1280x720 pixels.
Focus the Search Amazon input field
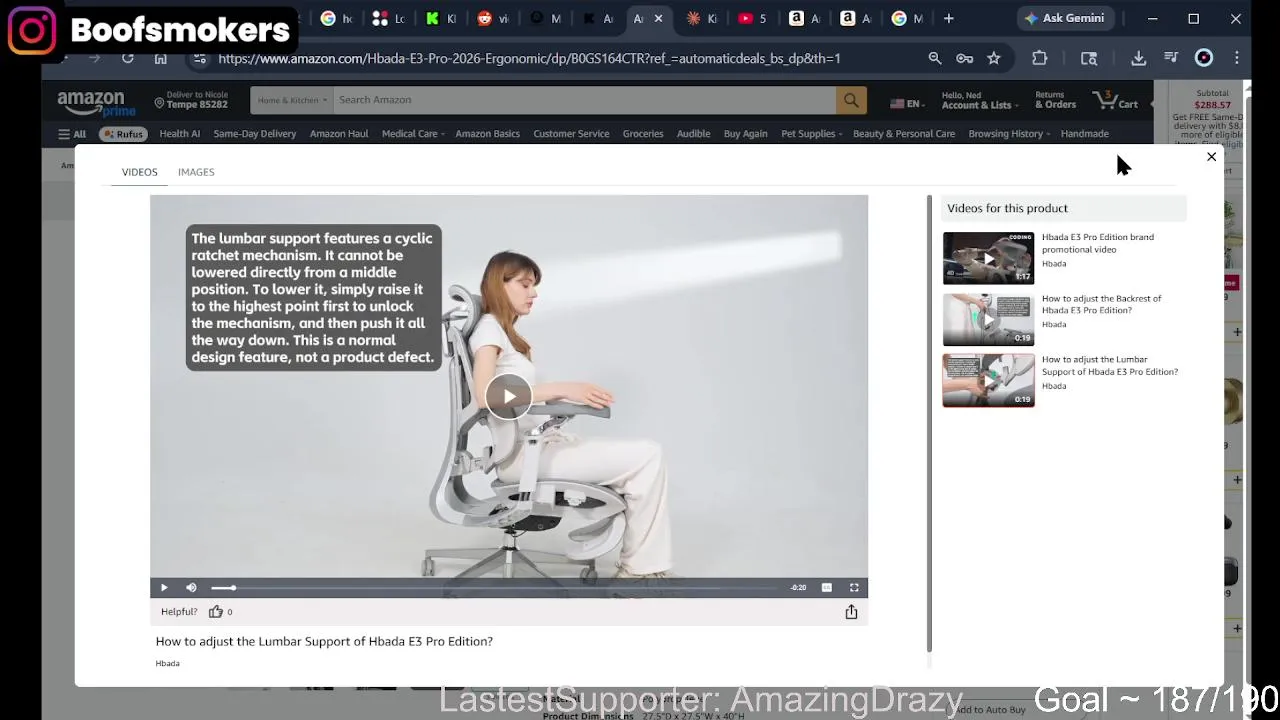tap(584, 100)
